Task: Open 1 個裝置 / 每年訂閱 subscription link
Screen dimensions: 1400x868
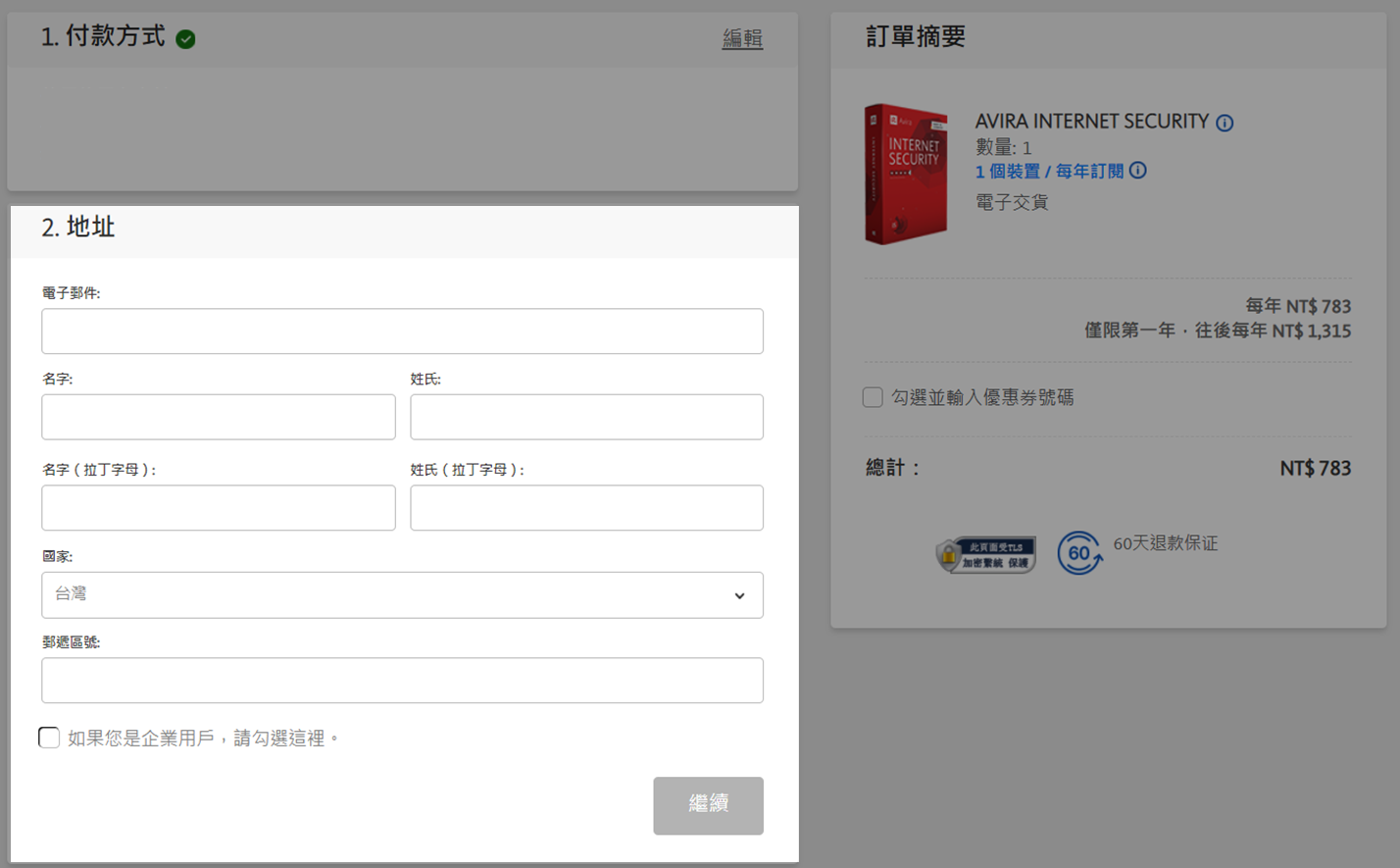Action: (1049, 172)
